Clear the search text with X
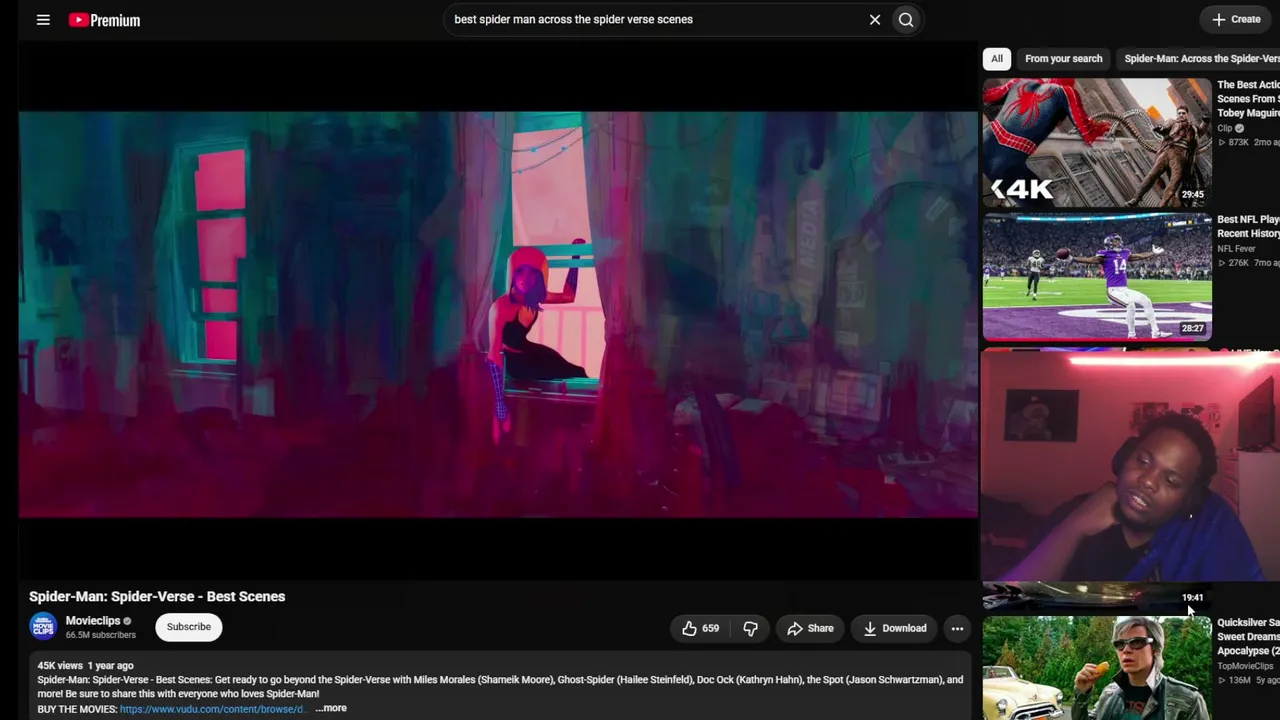The width and height of the screenshot is (1280, 720). tap(875, 19)
